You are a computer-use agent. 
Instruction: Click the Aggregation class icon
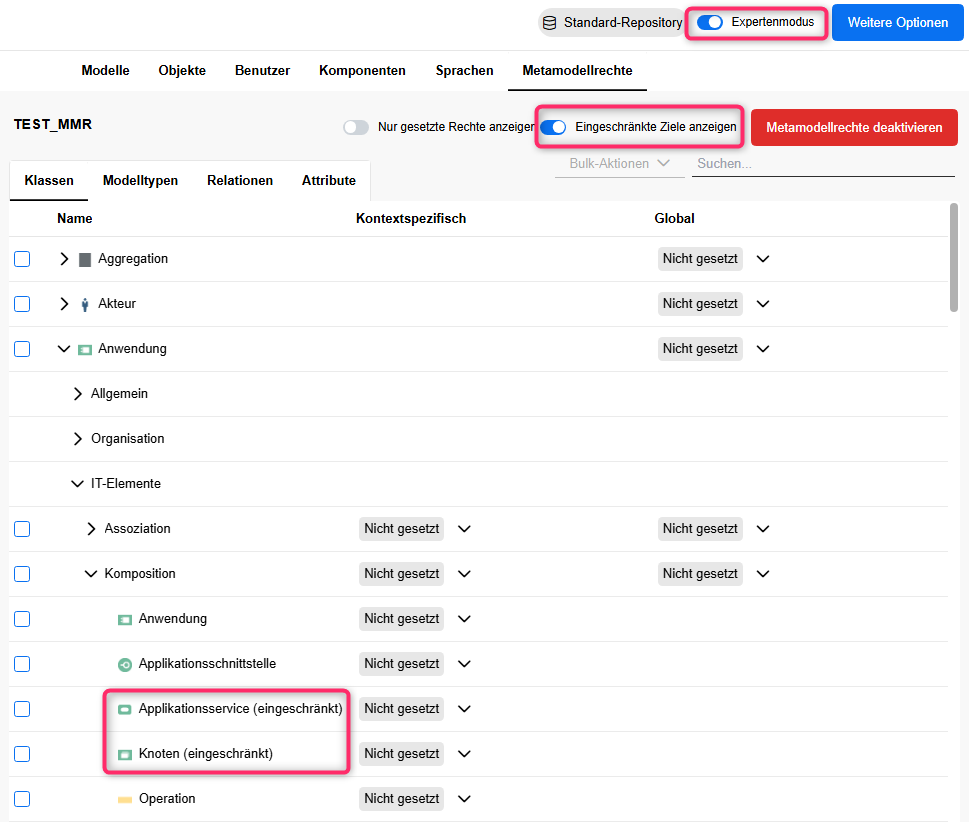85,258
